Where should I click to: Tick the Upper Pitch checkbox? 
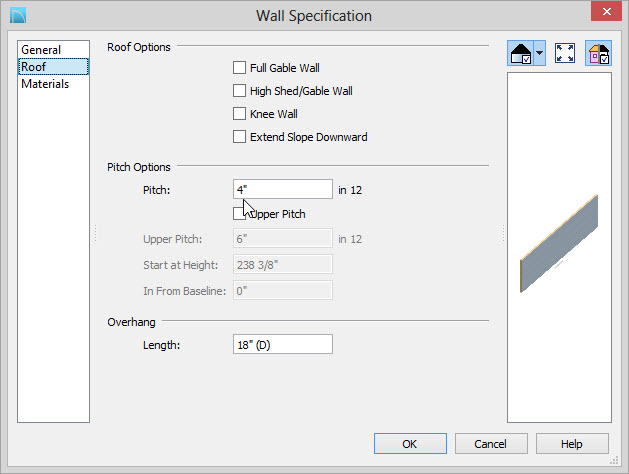[239, 214]
